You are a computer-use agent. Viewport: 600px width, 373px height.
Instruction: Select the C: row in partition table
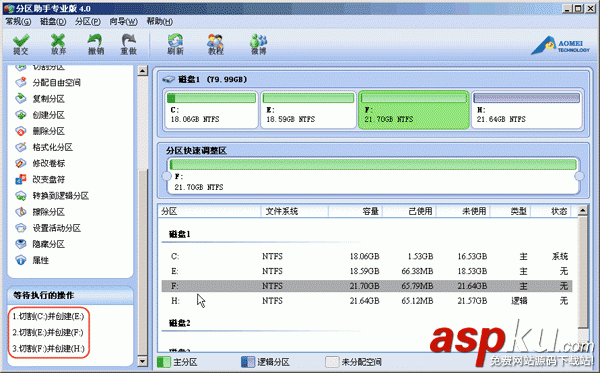coord(367,256)
